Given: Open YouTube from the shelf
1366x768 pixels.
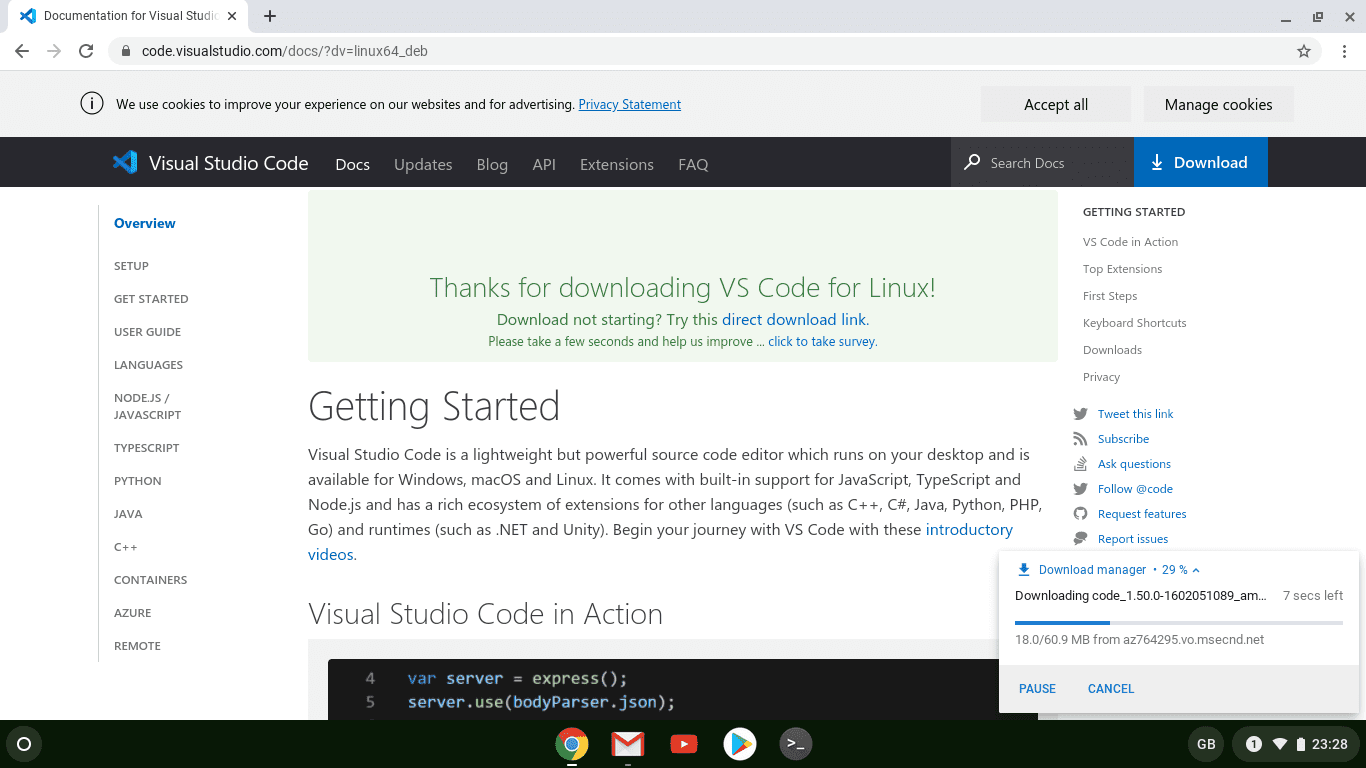Looking at the screenshot, I should (x=683, y=744).
